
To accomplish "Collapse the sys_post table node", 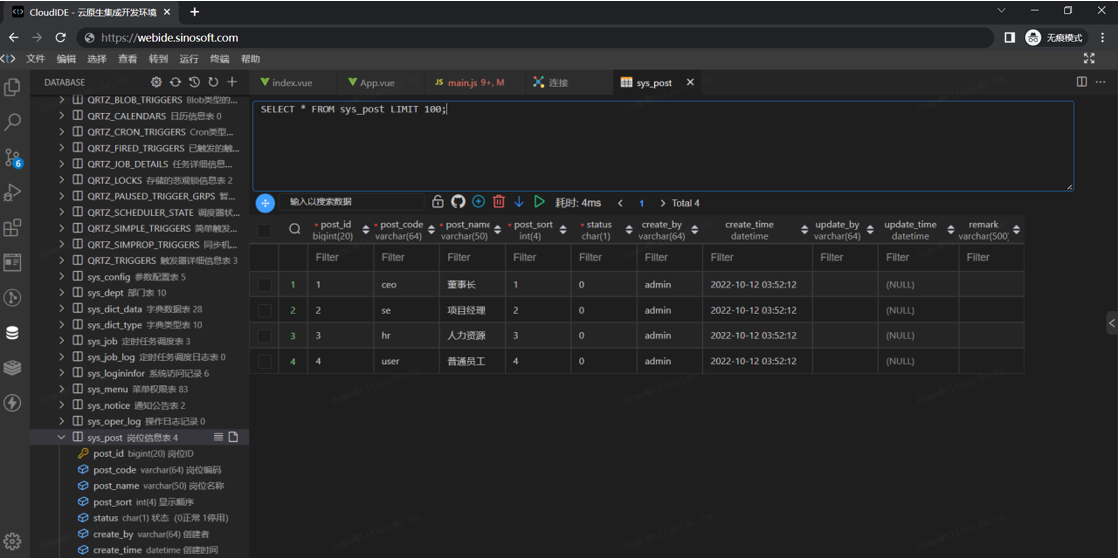I will [x=62, y=437].
